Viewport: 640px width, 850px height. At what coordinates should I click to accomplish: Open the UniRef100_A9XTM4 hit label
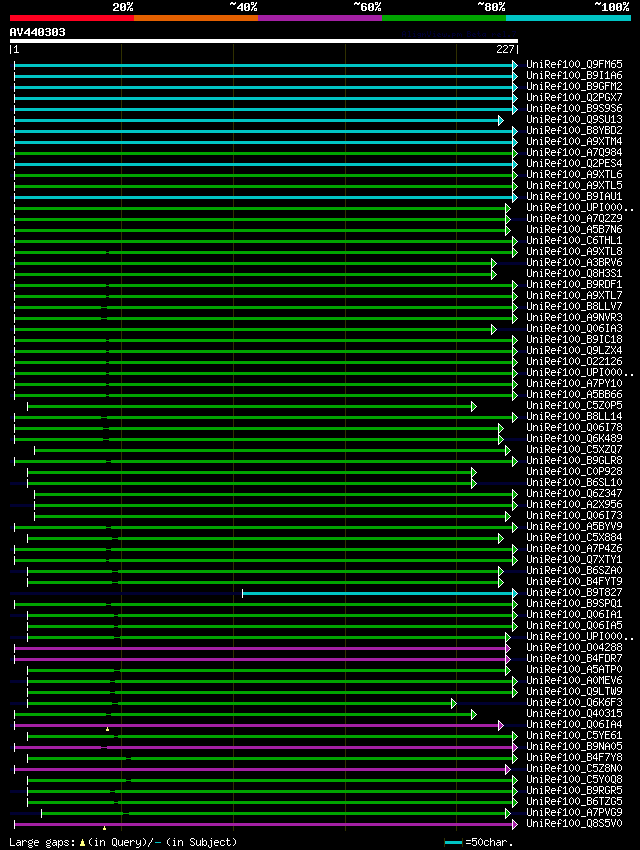(x=574, y=141)
